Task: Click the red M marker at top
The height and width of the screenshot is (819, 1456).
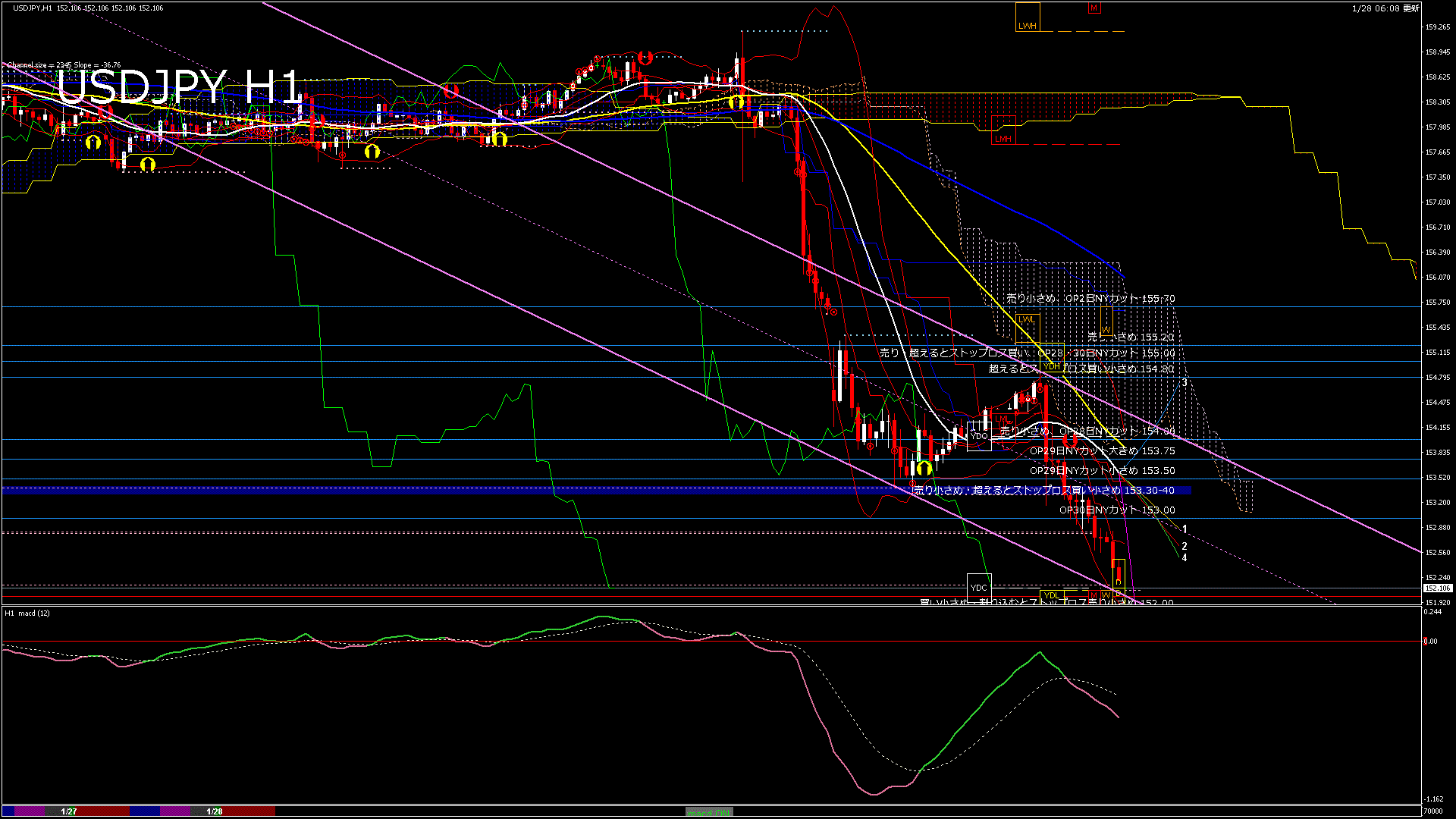Action: [1094, 8]
